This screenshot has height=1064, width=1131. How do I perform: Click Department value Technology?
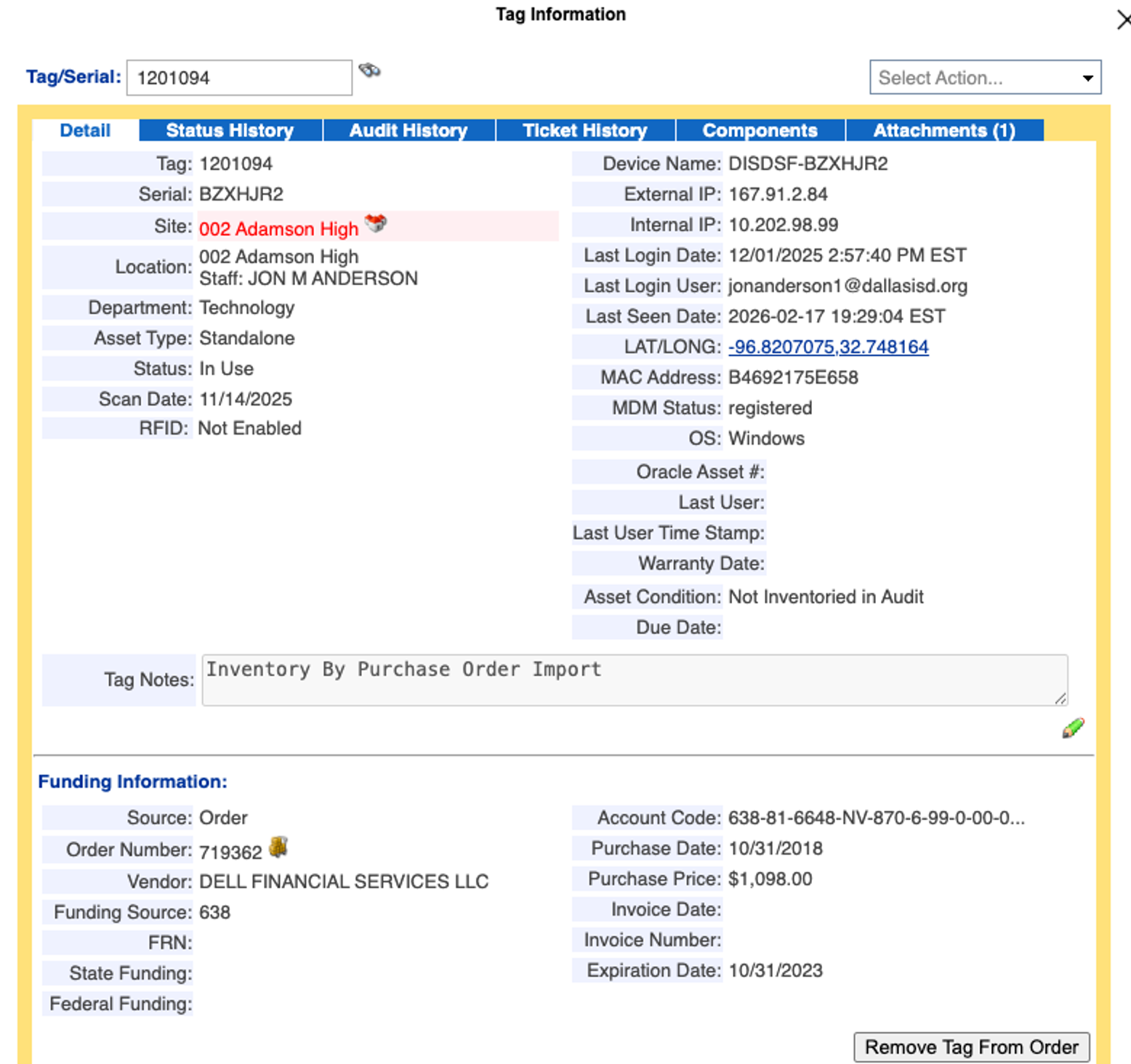(247, 307)
